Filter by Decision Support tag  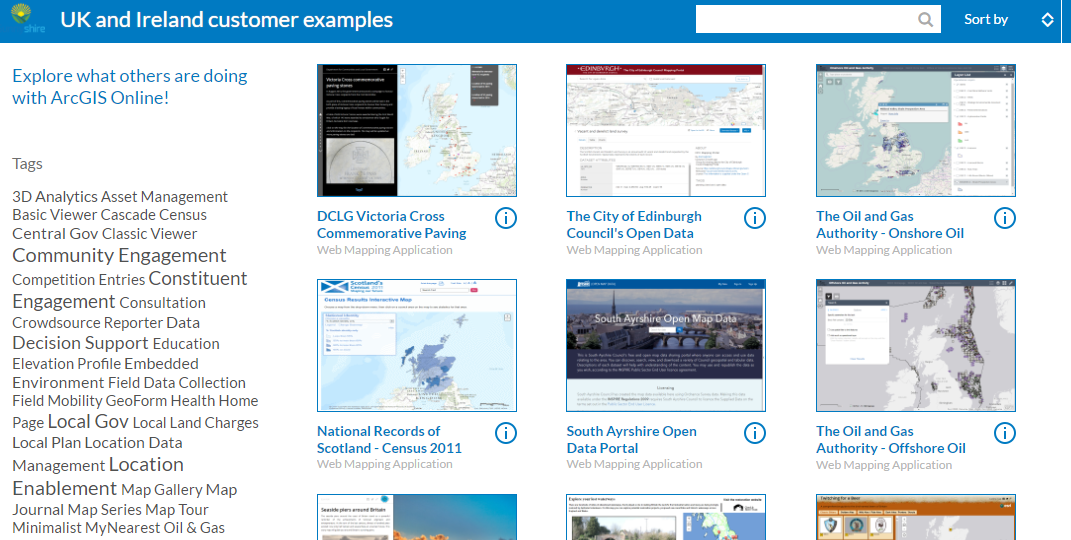(80, 343)
